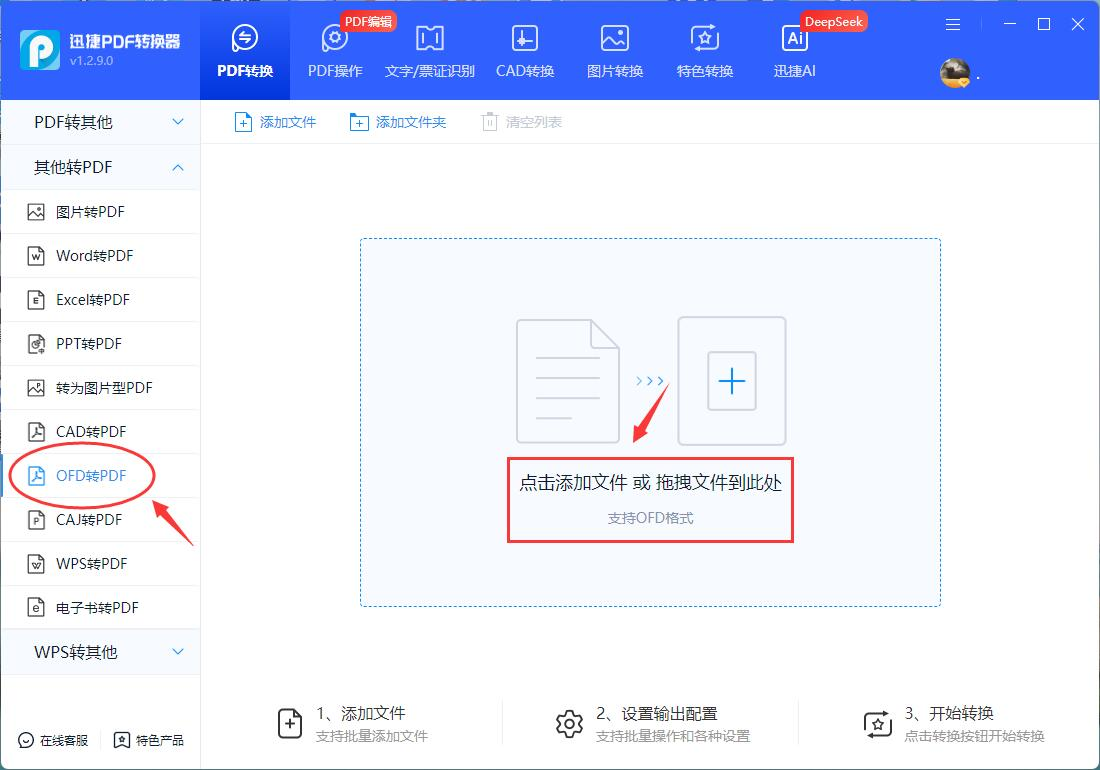Viewport: 1100px width, 770px height.
Task: Click CAJ转PDF sidebar icon
Action: [36, 520]
